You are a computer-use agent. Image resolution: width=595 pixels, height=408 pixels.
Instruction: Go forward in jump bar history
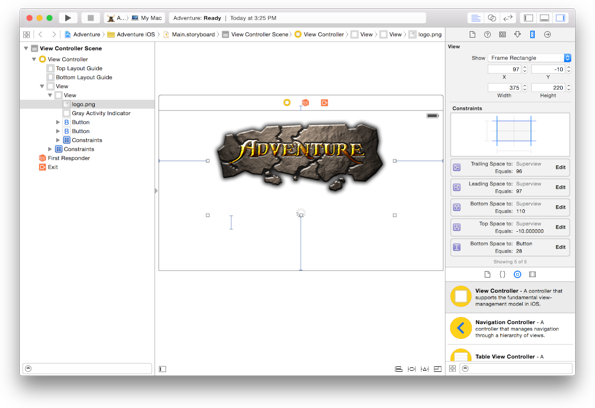(x=54, y=35)
